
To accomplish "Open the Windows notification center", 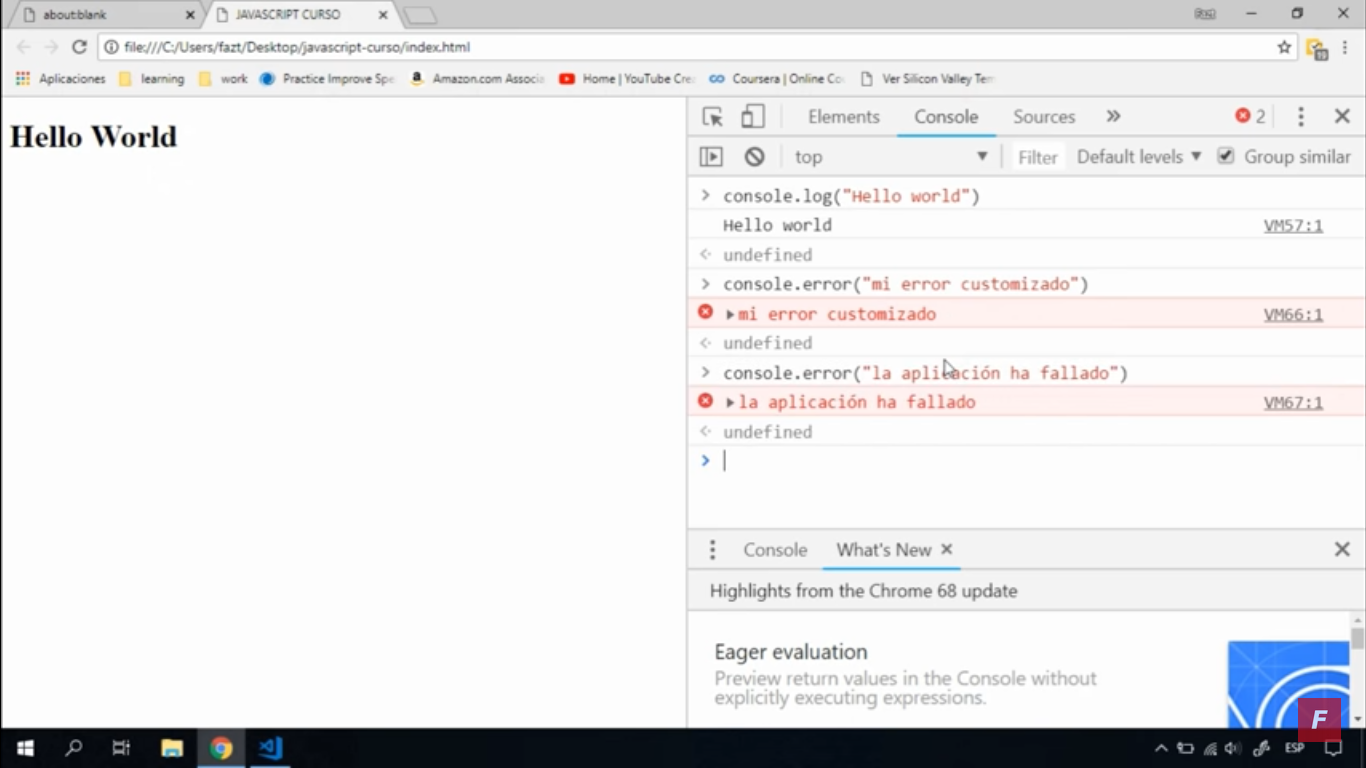I will click(x=1333, y=748).
